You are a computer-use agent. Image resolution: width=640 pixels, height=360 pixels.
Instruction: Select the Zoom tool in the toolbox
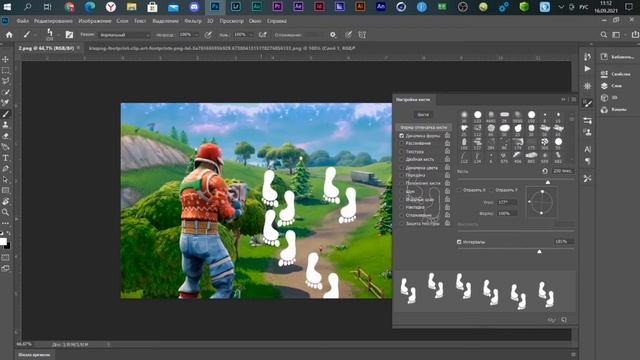pyautogui.click(x=5, y=212)
